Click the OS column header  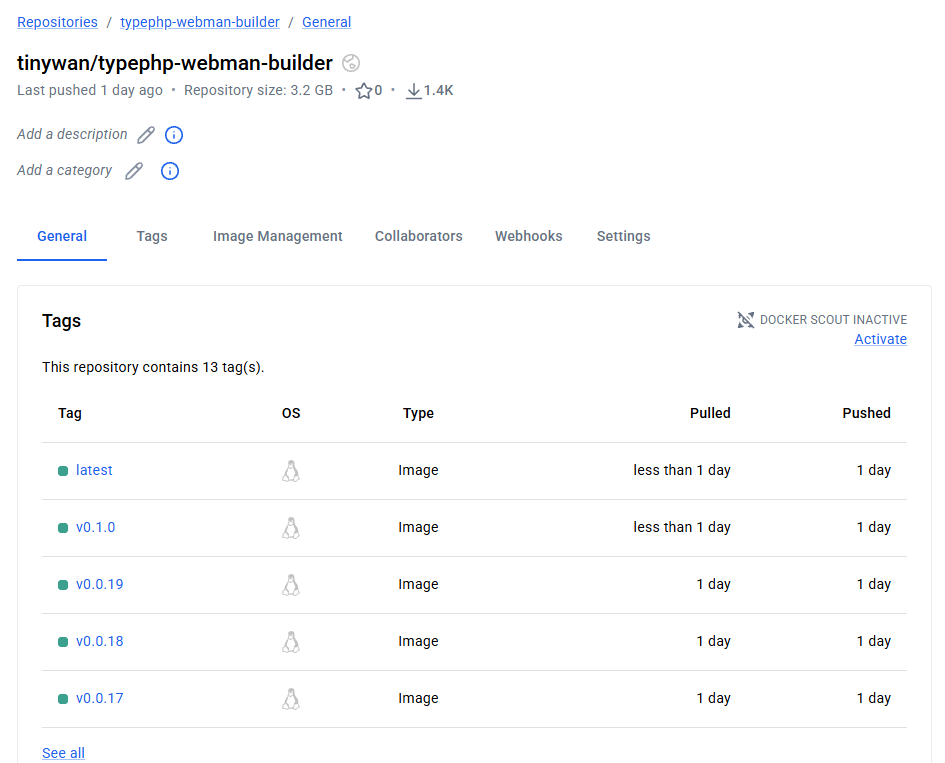click(291, 413)
